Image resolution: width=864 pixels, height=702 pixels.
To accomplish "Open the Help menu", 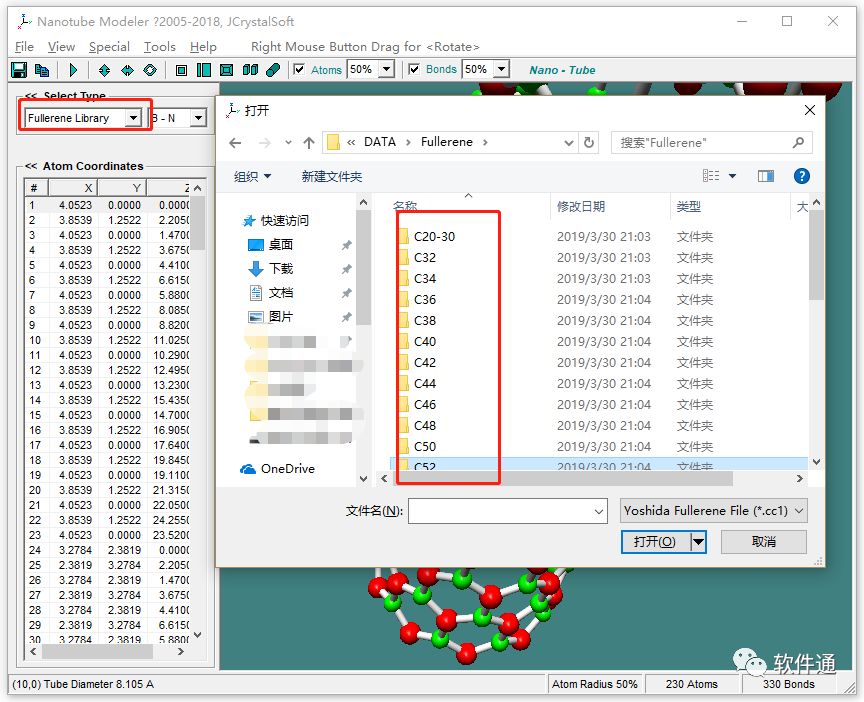I will (203, 47).
